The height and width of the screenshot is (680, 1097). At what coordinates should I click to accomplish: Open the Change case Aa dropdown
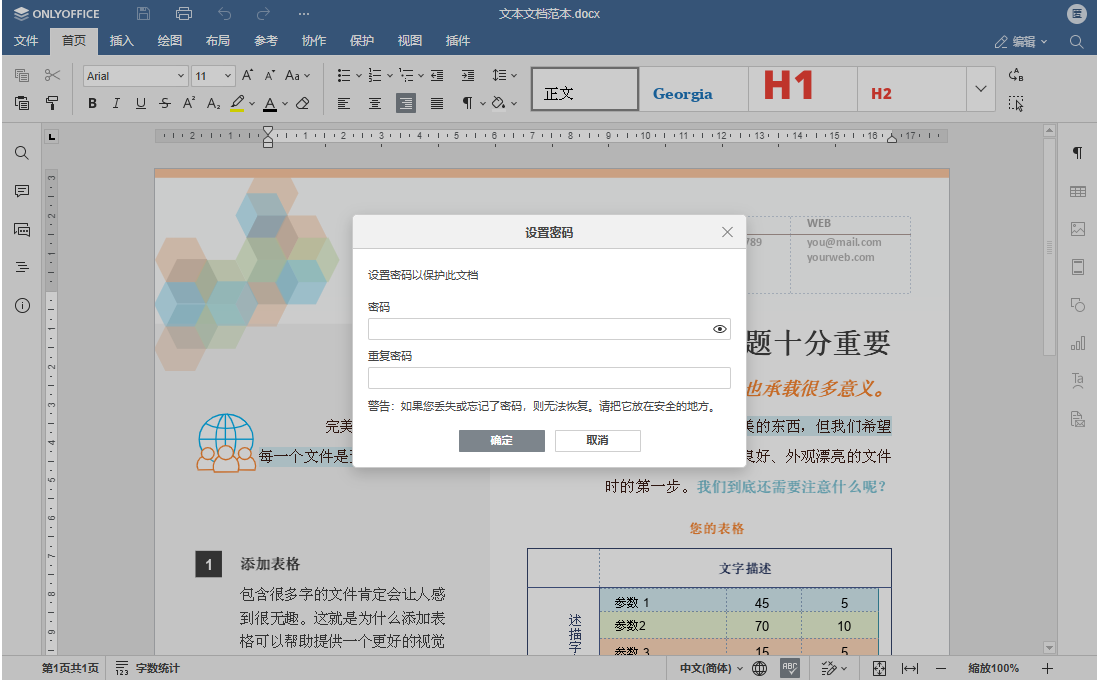point(297,75)
